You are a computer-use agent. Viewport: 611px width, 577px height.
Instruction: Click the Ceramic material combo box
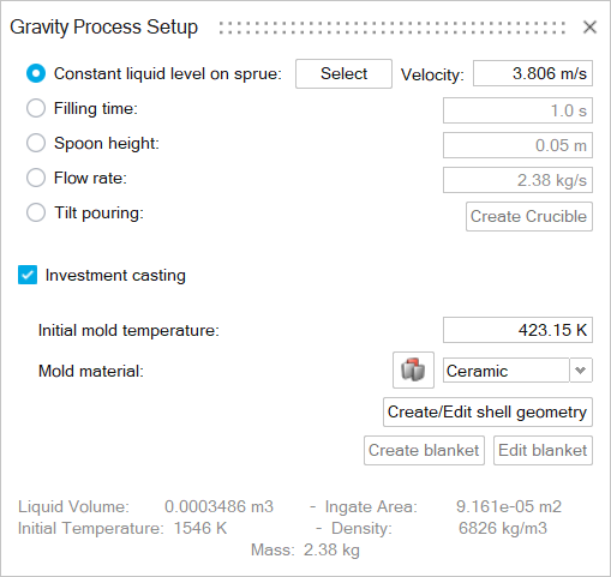(505, 371)
